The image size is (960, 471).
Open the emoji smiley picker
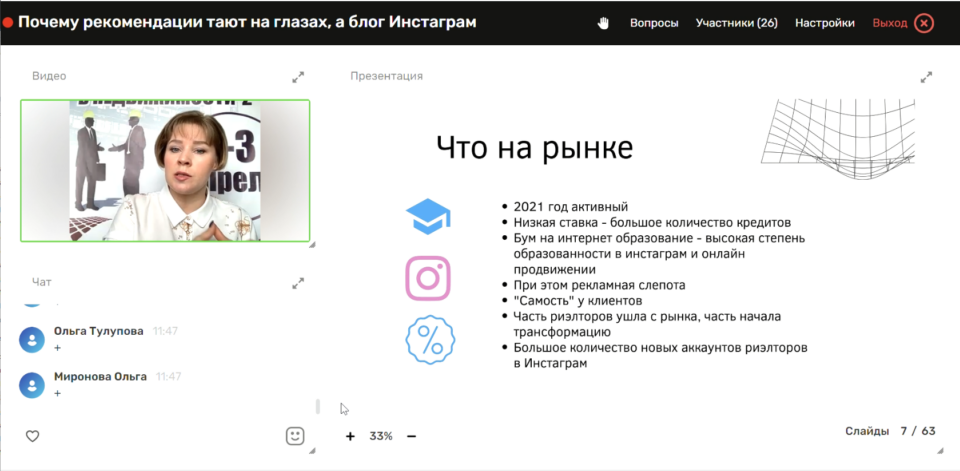point(295,436)
